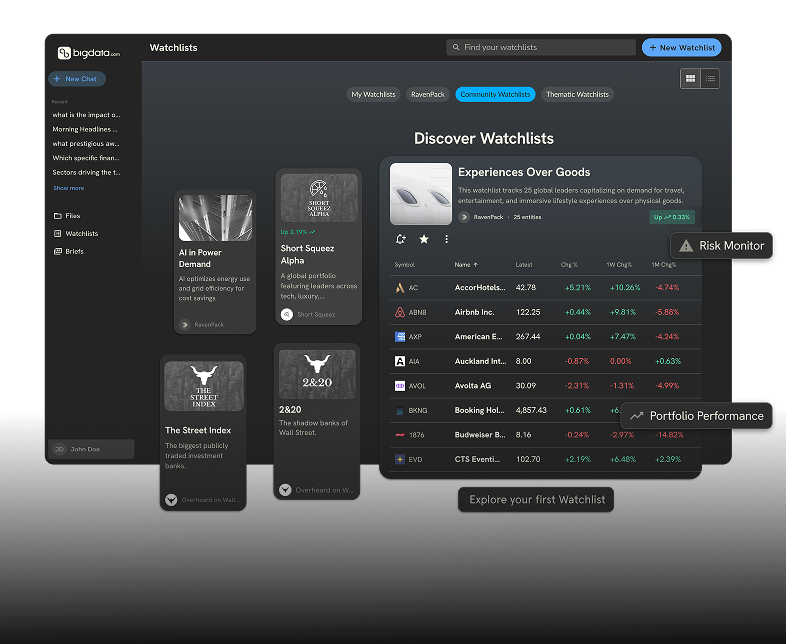Click the Short Squeez author avatar
Viewport: 786px width, 644px height.
pos(287,314)
